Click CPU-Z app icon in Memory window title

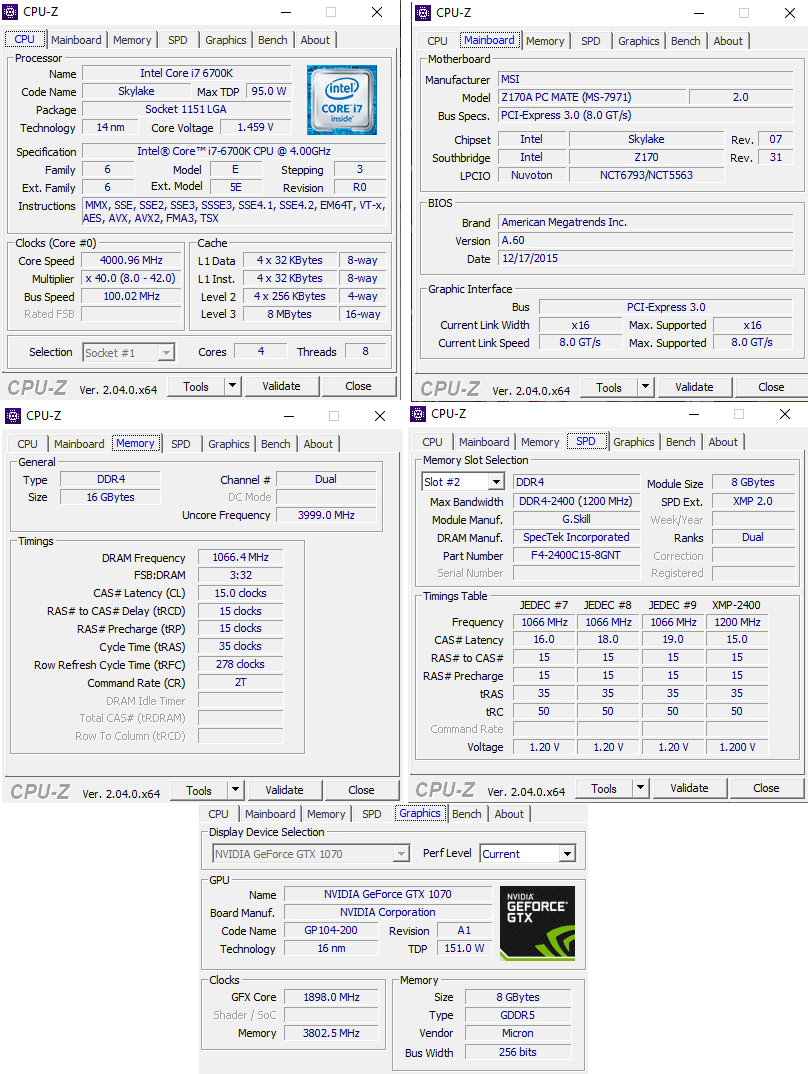pyautogui.click(x=13, y=416)
